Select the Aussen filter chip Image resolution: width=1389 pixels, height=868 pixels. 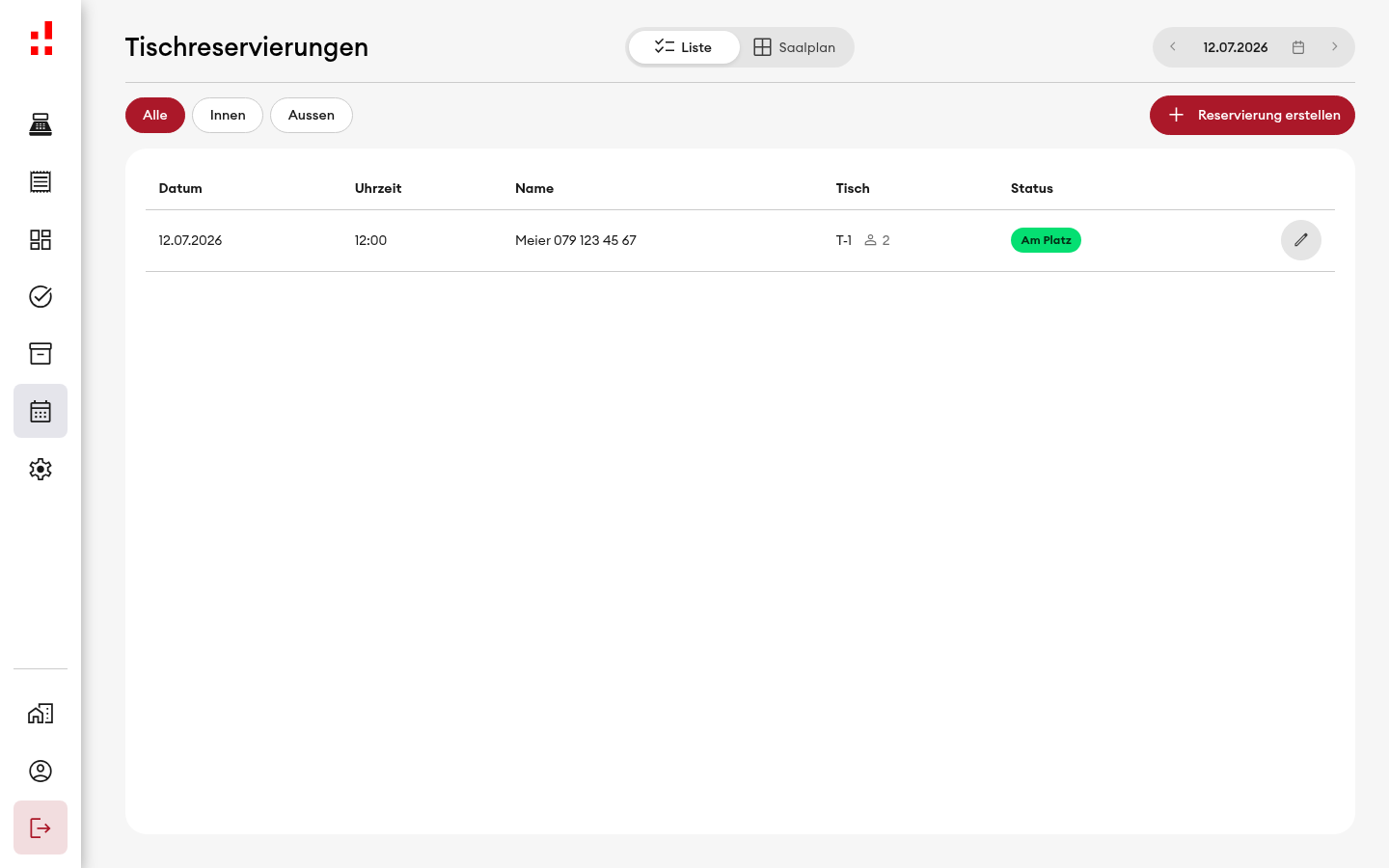(x=312, y=115)
